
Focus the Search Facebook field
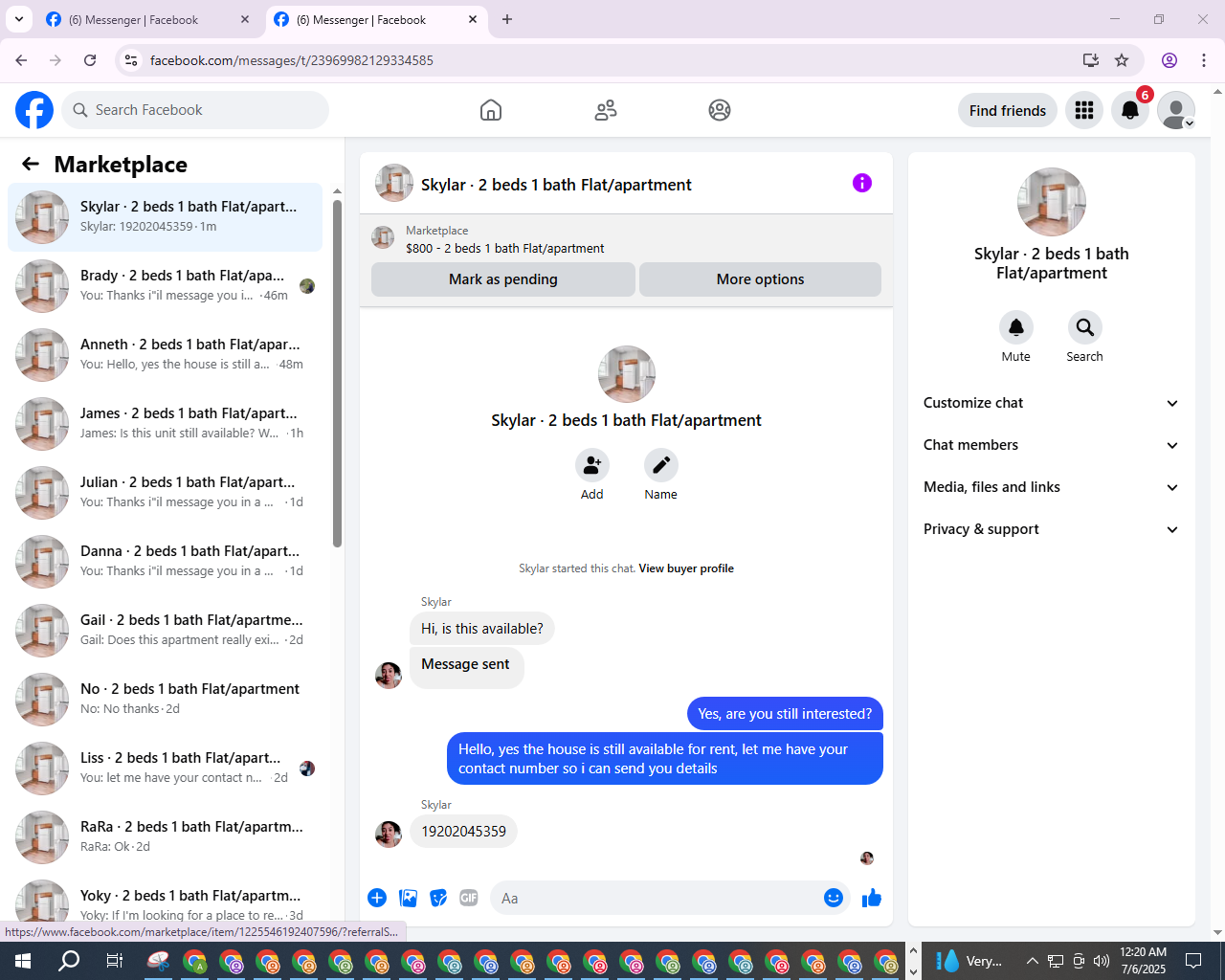pyautogui.click(x=195, y=110)
